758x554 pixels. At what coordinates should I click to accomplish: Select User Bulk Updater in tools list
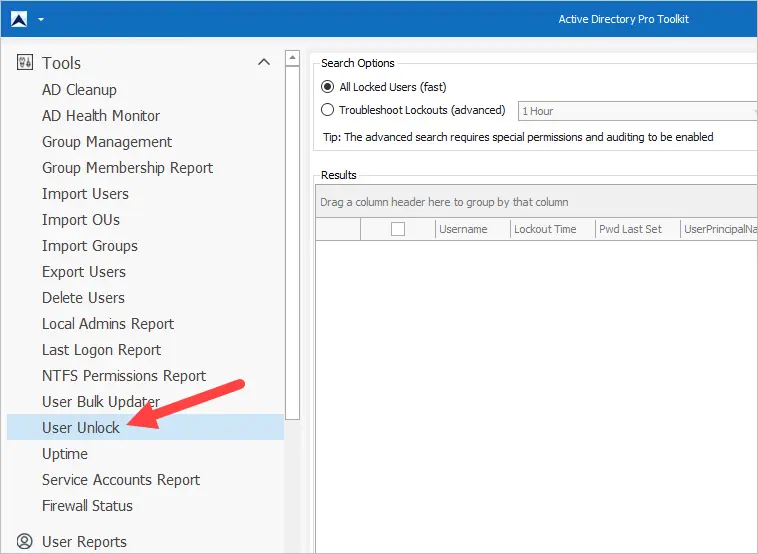[101, 402]
